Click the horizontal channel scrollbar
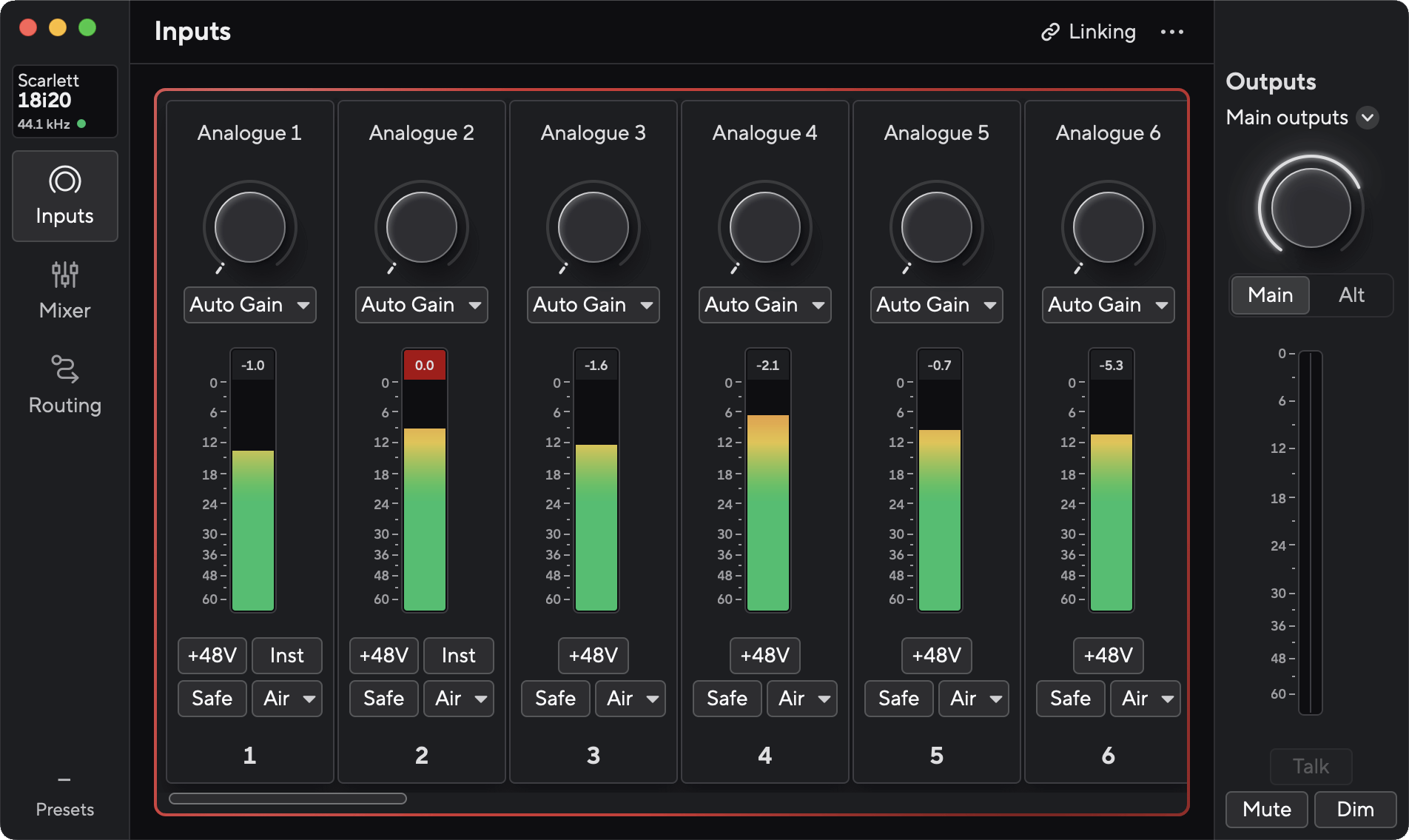Screen dimensions: 1409x840 [x=288, y=799]
